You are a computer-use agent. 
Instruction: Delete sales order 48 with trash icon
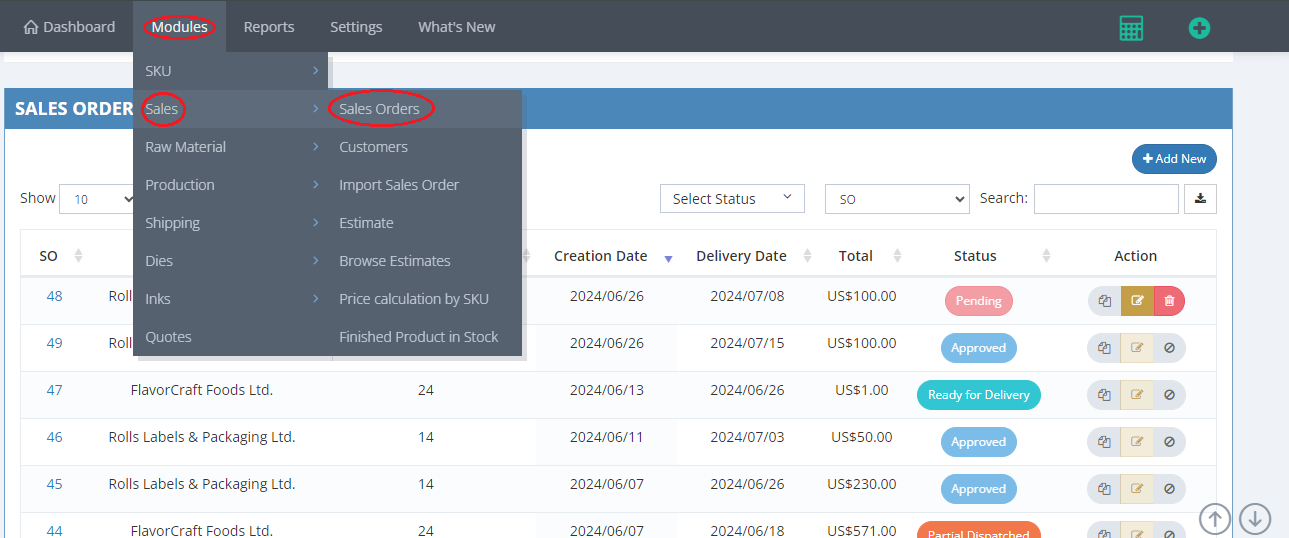coord(1169,301)
